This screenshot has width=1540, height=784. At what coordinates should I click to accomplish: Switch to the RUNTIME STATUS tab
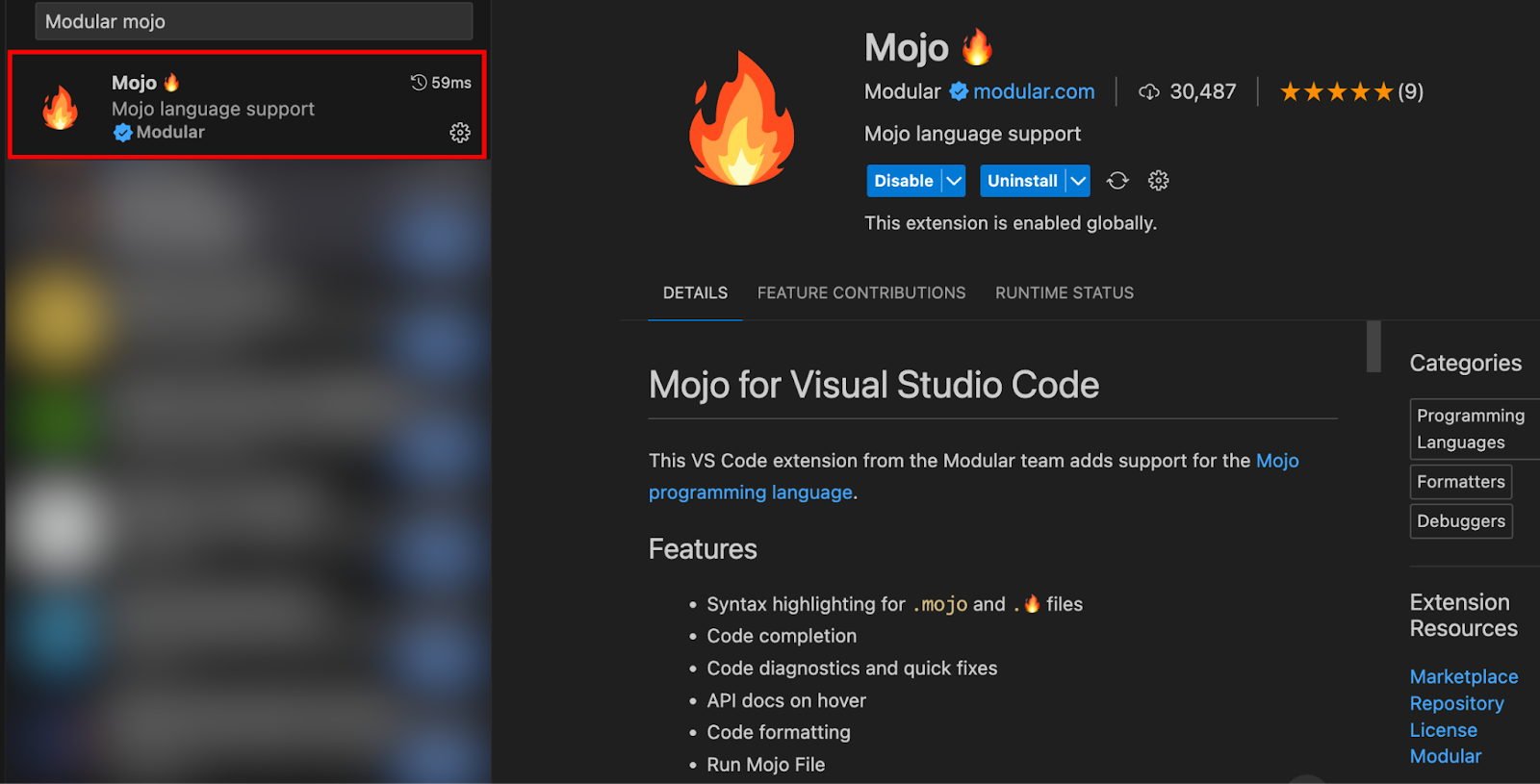click(1065, 293)
